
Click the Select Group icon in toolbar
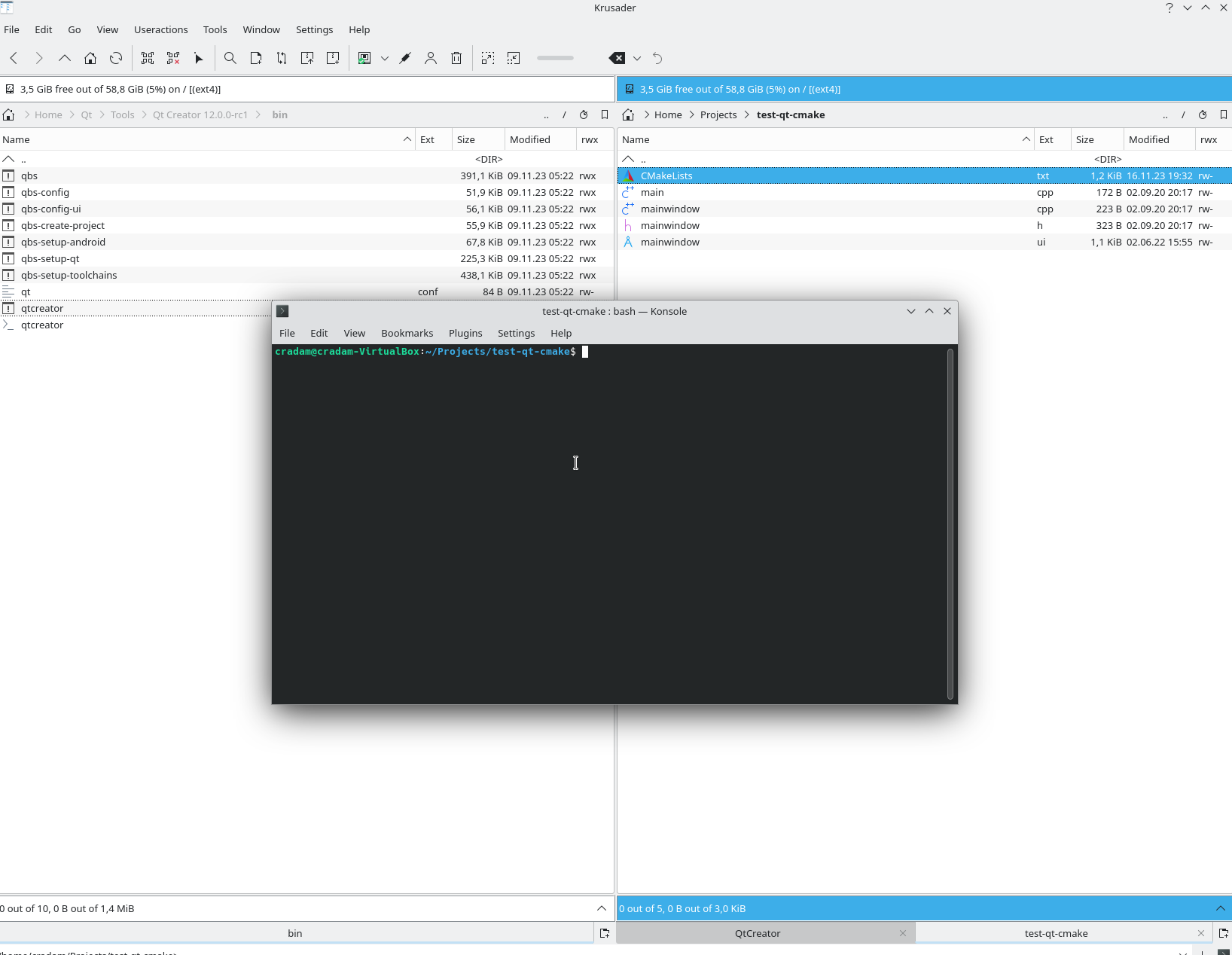pos(148,58)
